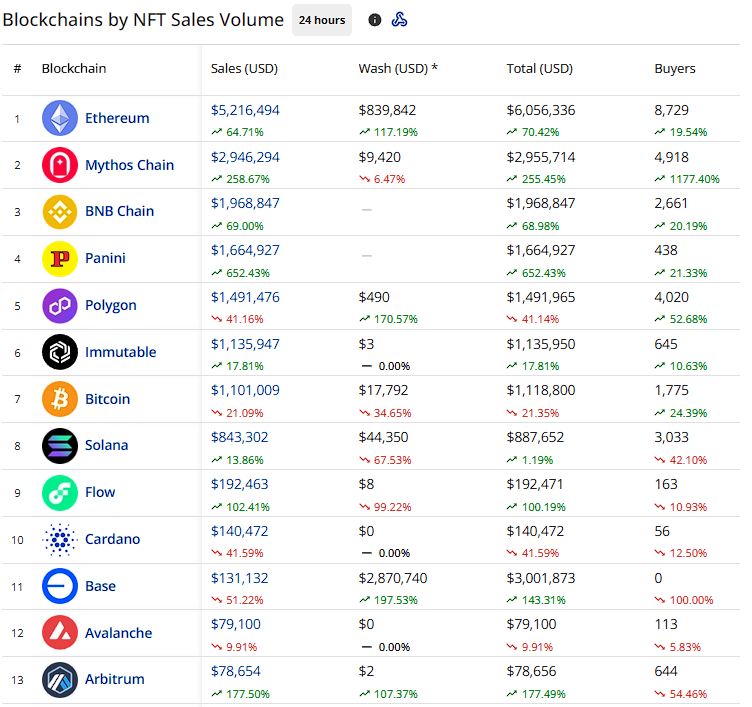Click the Avalanche logo icon
The width and height of the screenshot is (752, 707).
(60, 633)
